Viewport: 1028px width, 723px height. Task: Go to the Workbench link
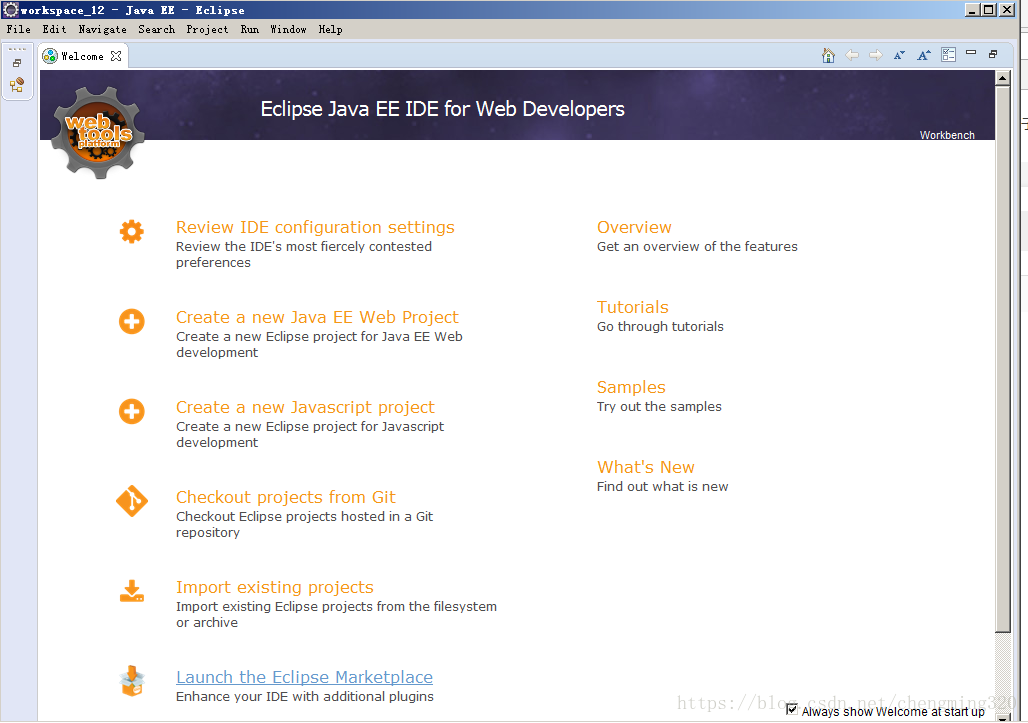pos(947,135)
